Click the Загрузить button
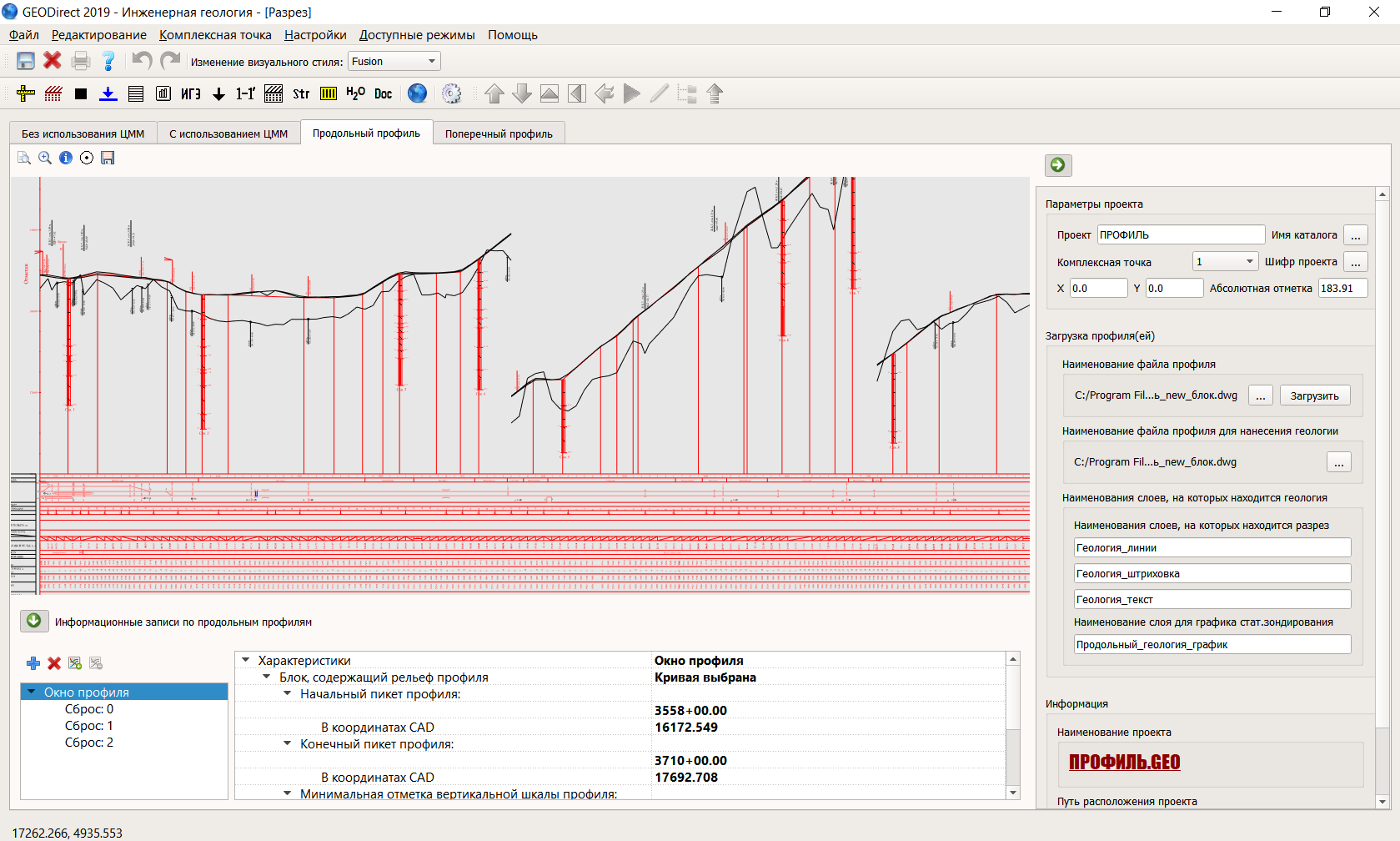Screen dimensions: 1400x841 [1315, 395]
